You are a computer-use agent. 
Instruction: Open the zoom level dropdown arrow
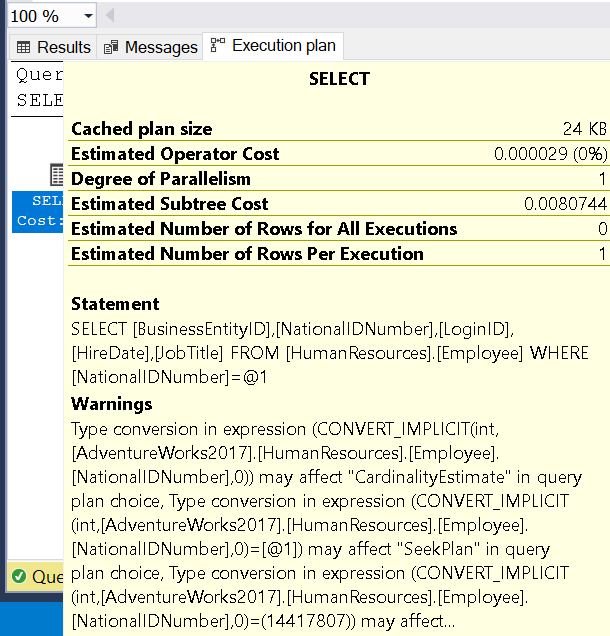click(x=88, y=16)
